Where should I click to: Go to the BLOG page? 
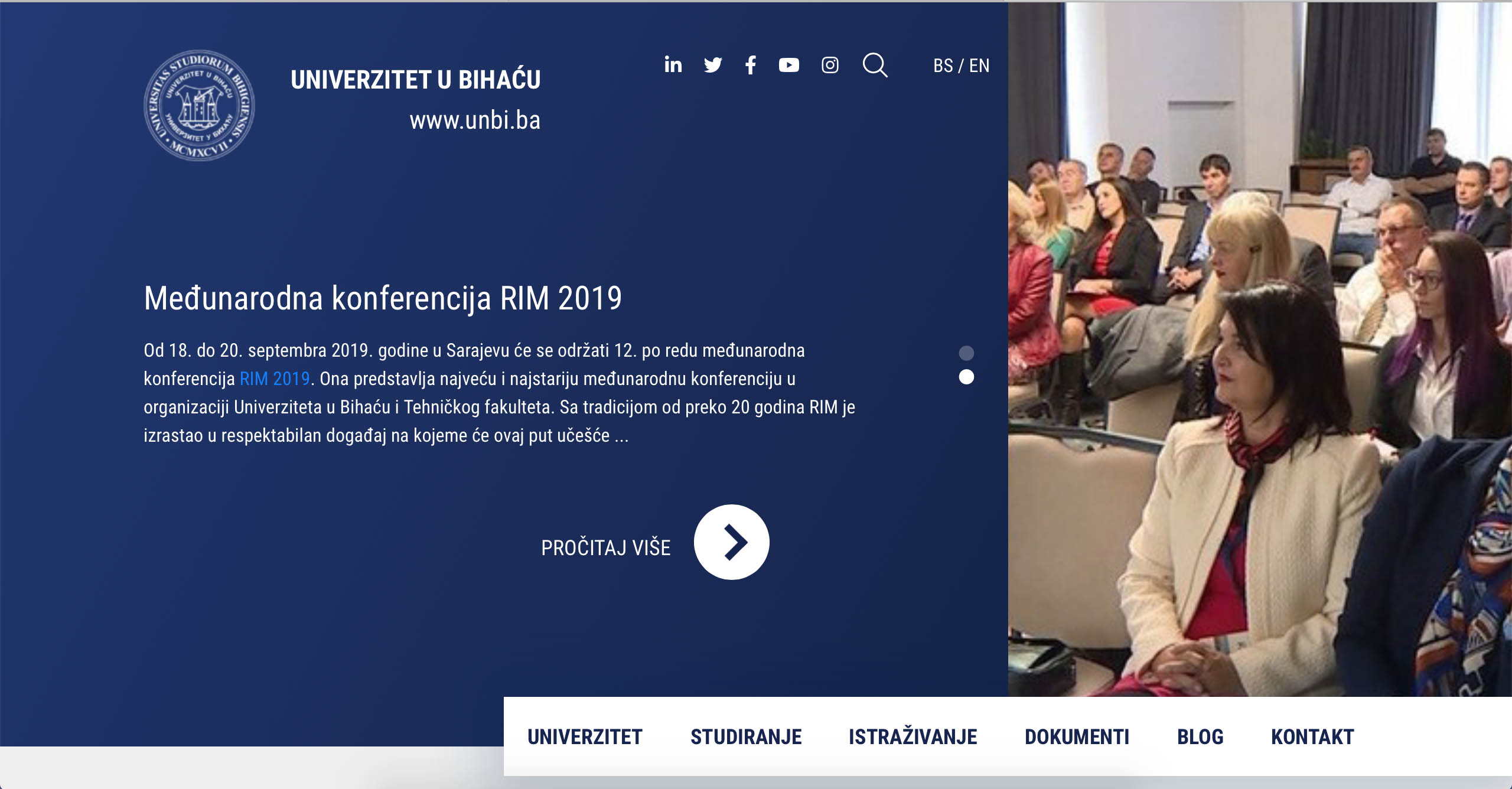(1200, 737)
